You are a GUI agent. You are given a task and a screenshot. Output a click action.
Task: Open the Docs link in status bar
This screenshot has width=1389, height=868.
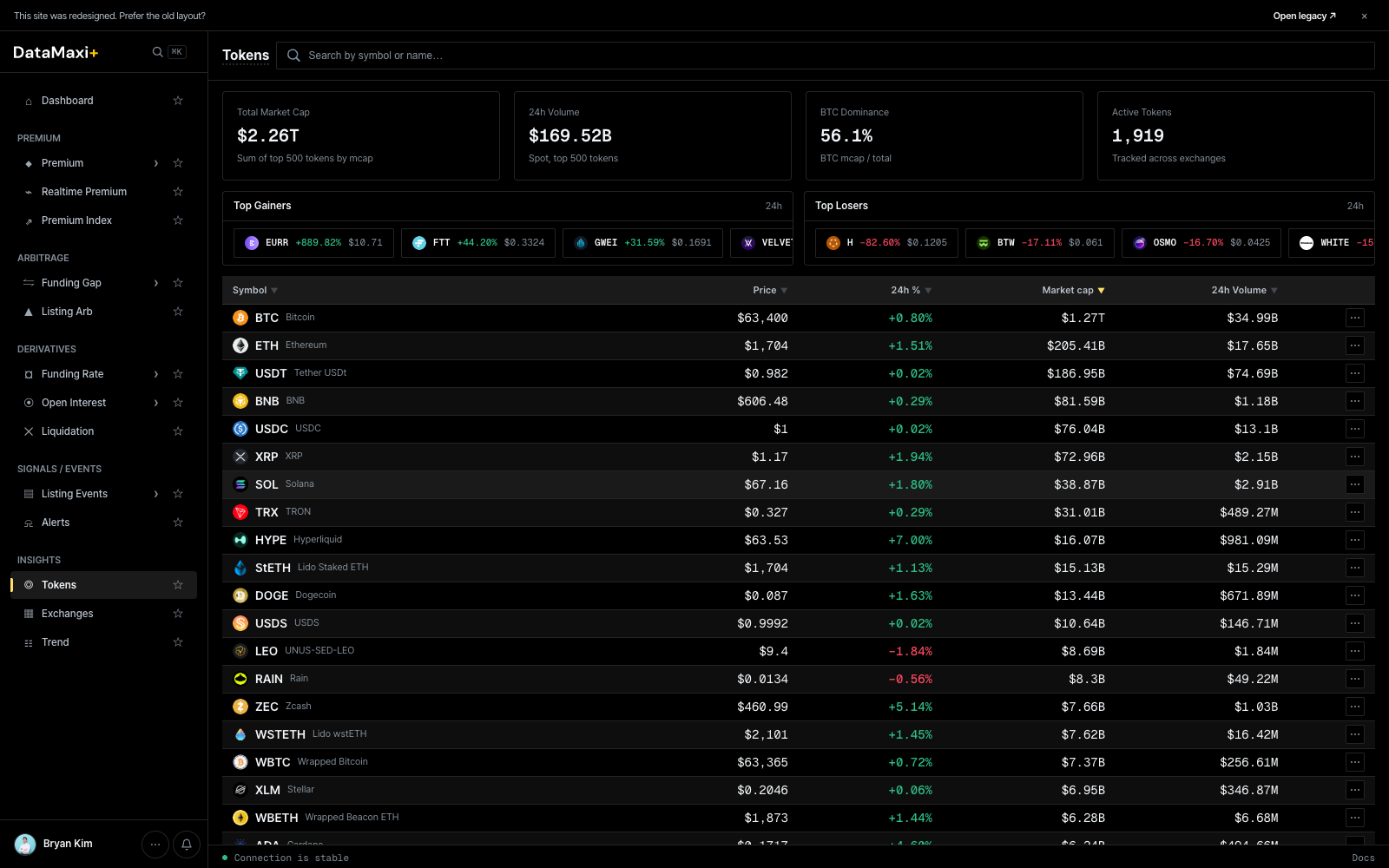coord(1363,858)
